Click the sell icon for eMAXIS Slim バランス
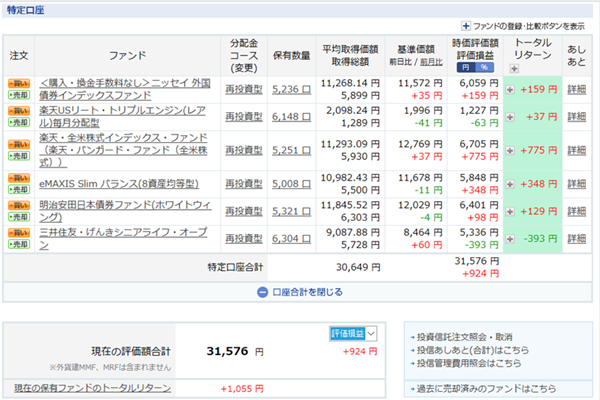This screenshot has height=400, width=600. 18,189
